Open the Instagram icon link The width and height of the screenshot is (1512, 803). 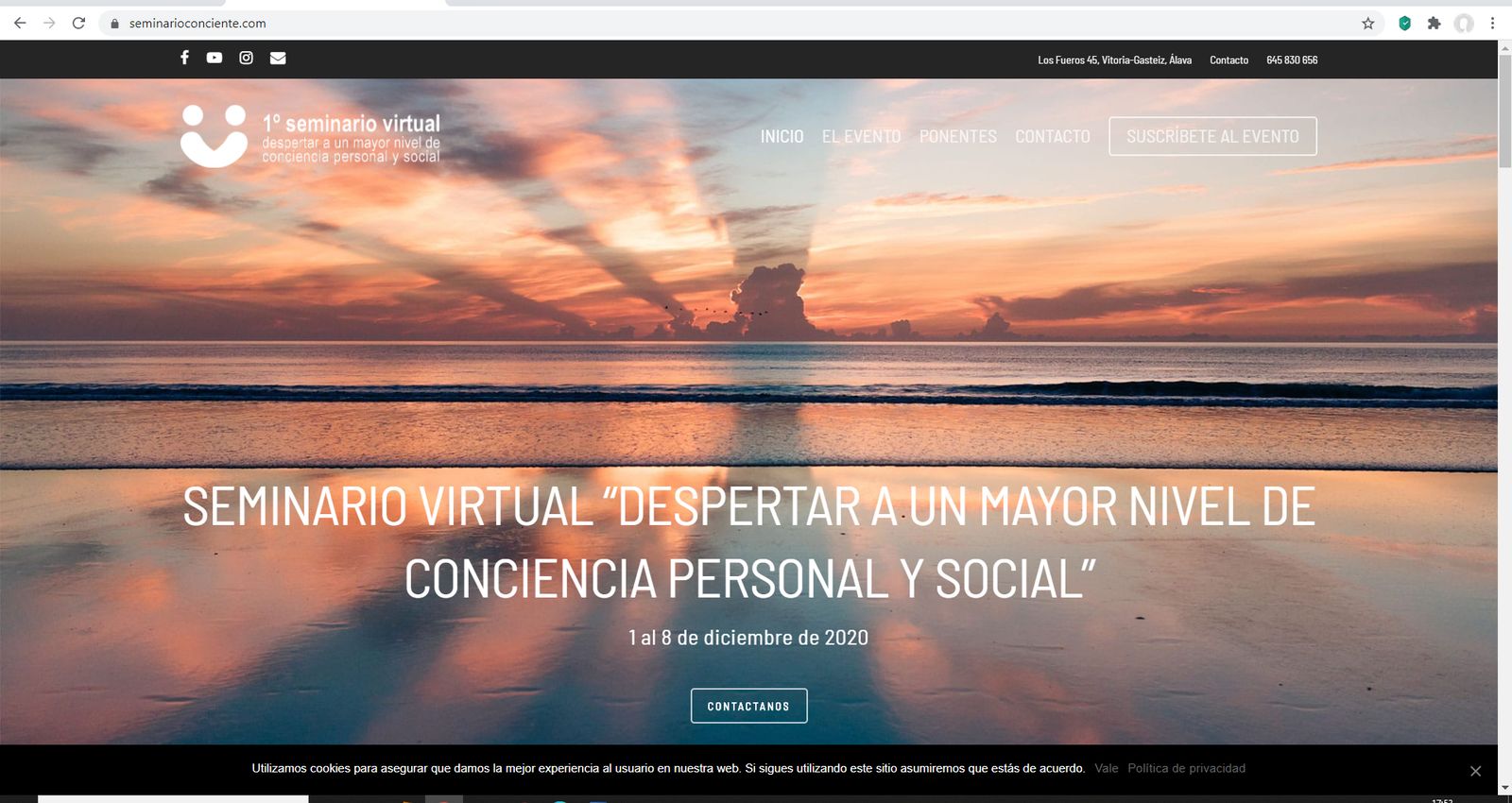(x=246, y=58)
